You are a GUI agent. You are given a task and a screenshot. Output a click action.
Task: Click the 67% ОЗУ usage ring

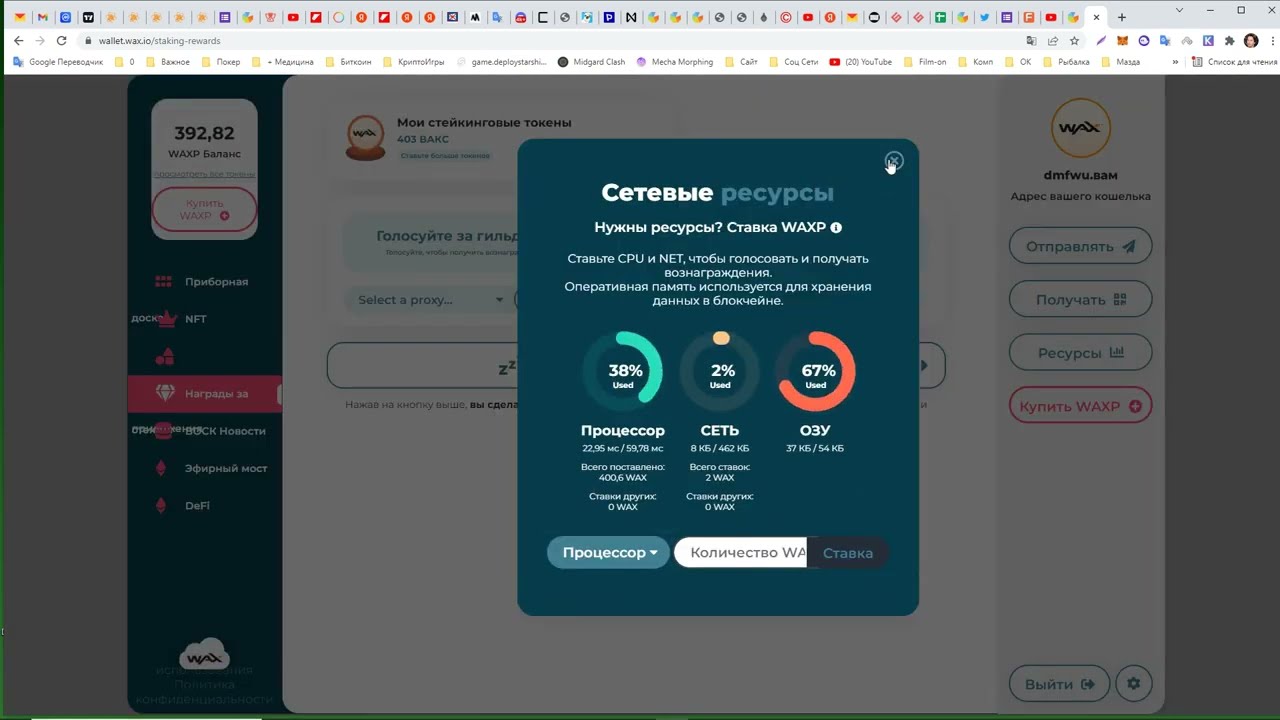click(x=816, y=371)
